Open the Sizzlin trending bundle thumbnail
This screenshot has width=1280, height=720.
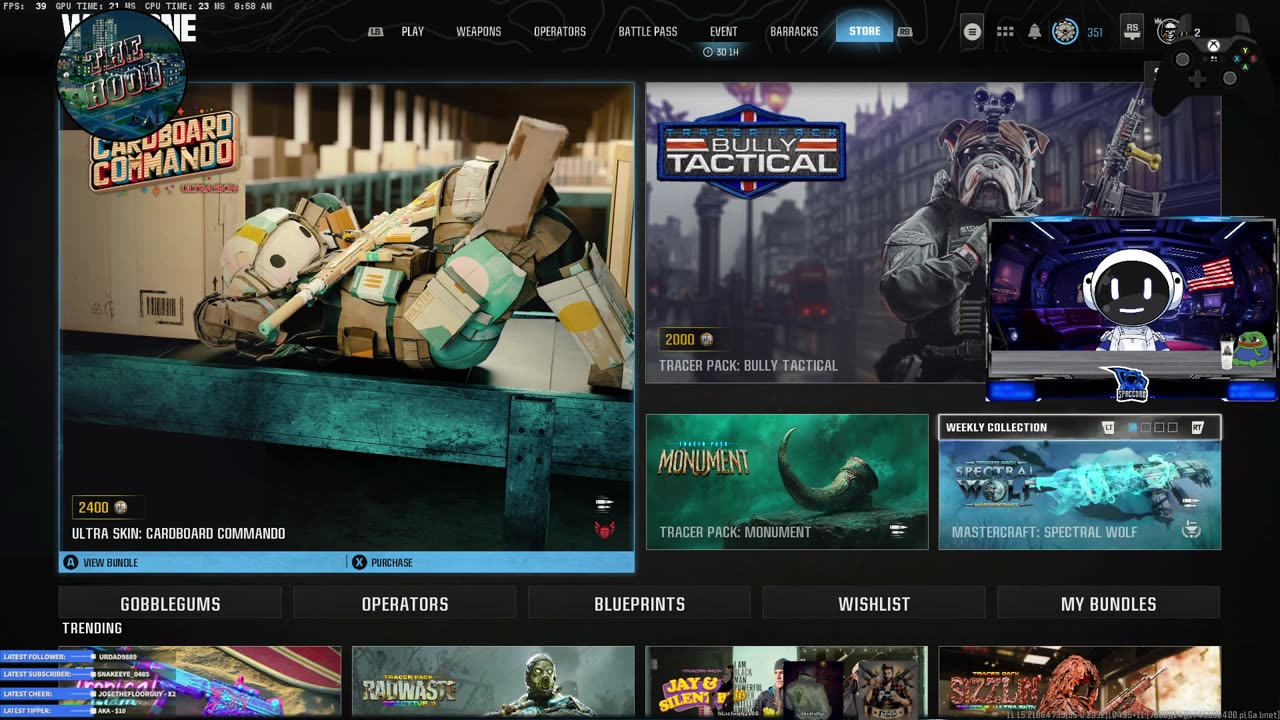click(x=1080, y=682)
